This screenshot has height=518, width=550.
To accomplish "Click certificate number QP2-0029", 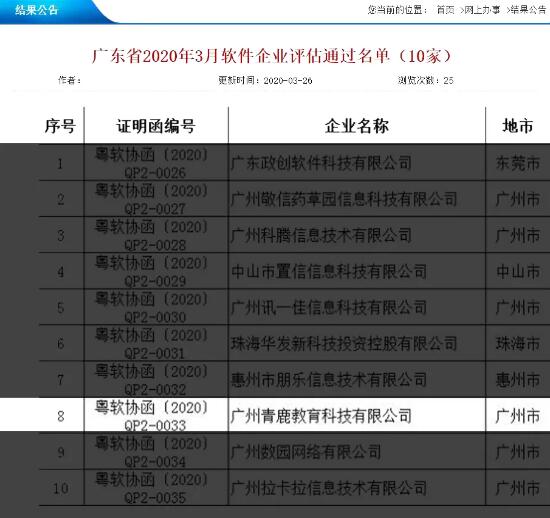I will (155, 281).
